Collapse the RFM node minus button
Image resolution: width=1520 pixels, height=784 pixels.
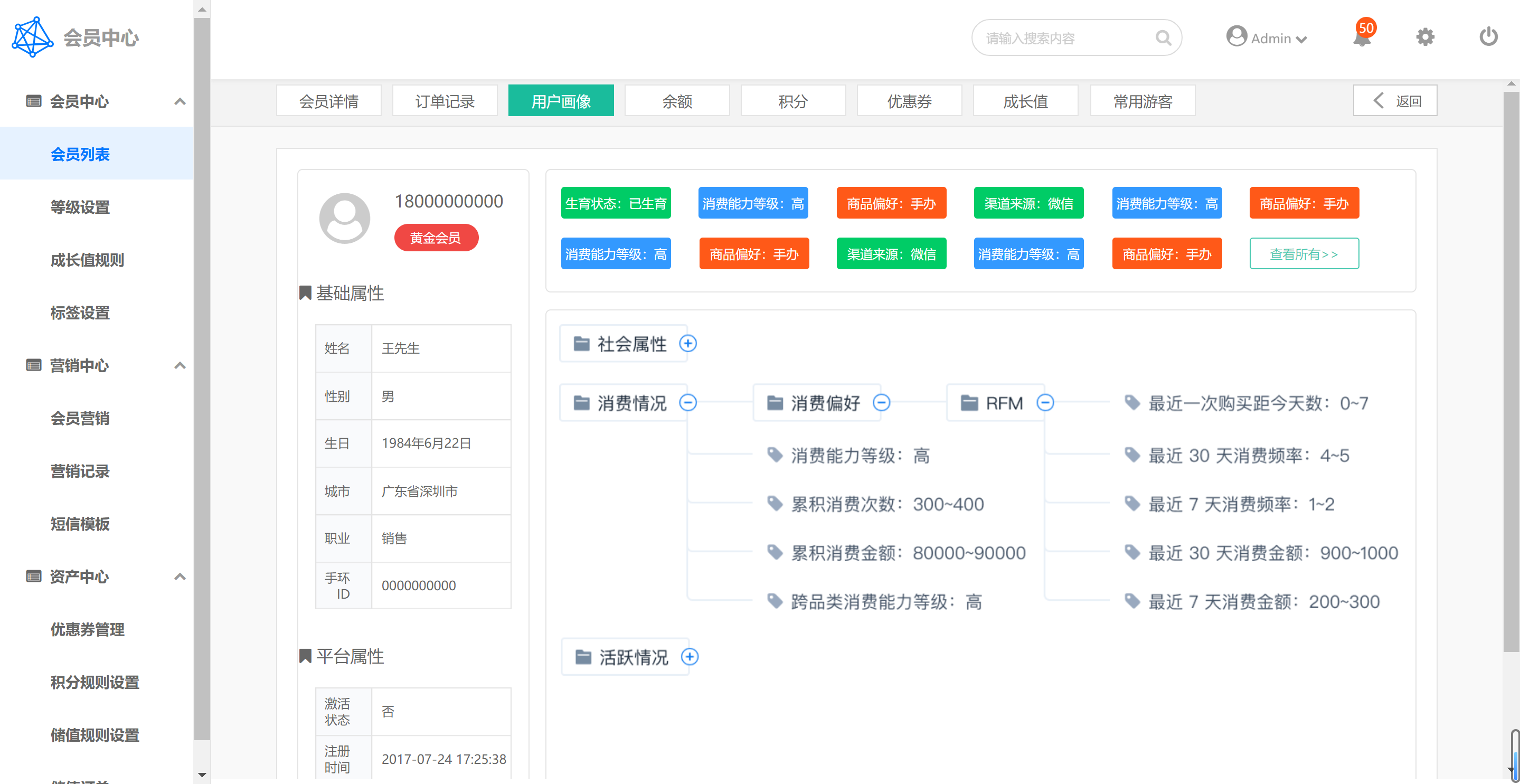1045,403
